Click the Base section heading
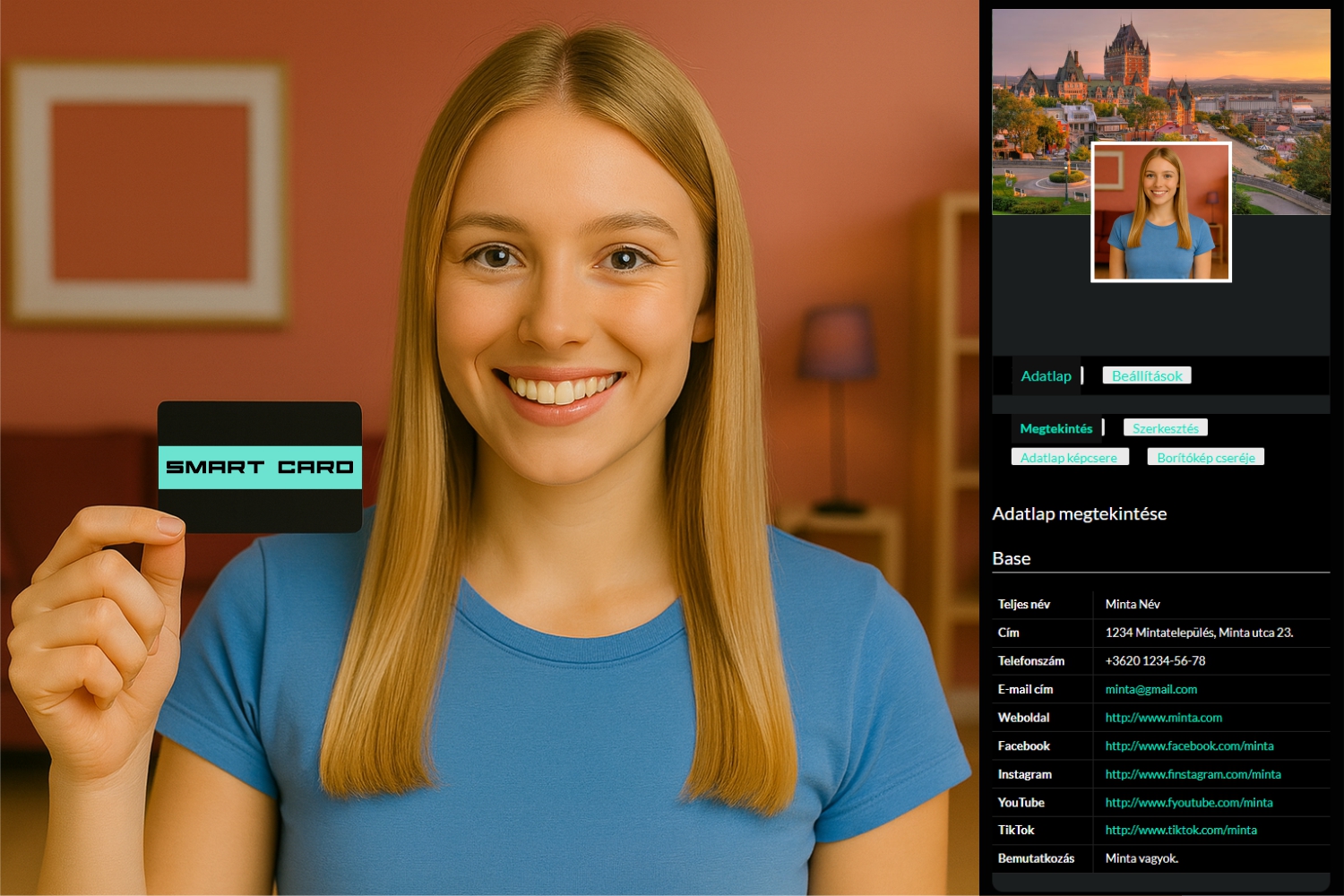Image resolution: width=1344 pixels, height=896 pixels. pos(1012,559)
